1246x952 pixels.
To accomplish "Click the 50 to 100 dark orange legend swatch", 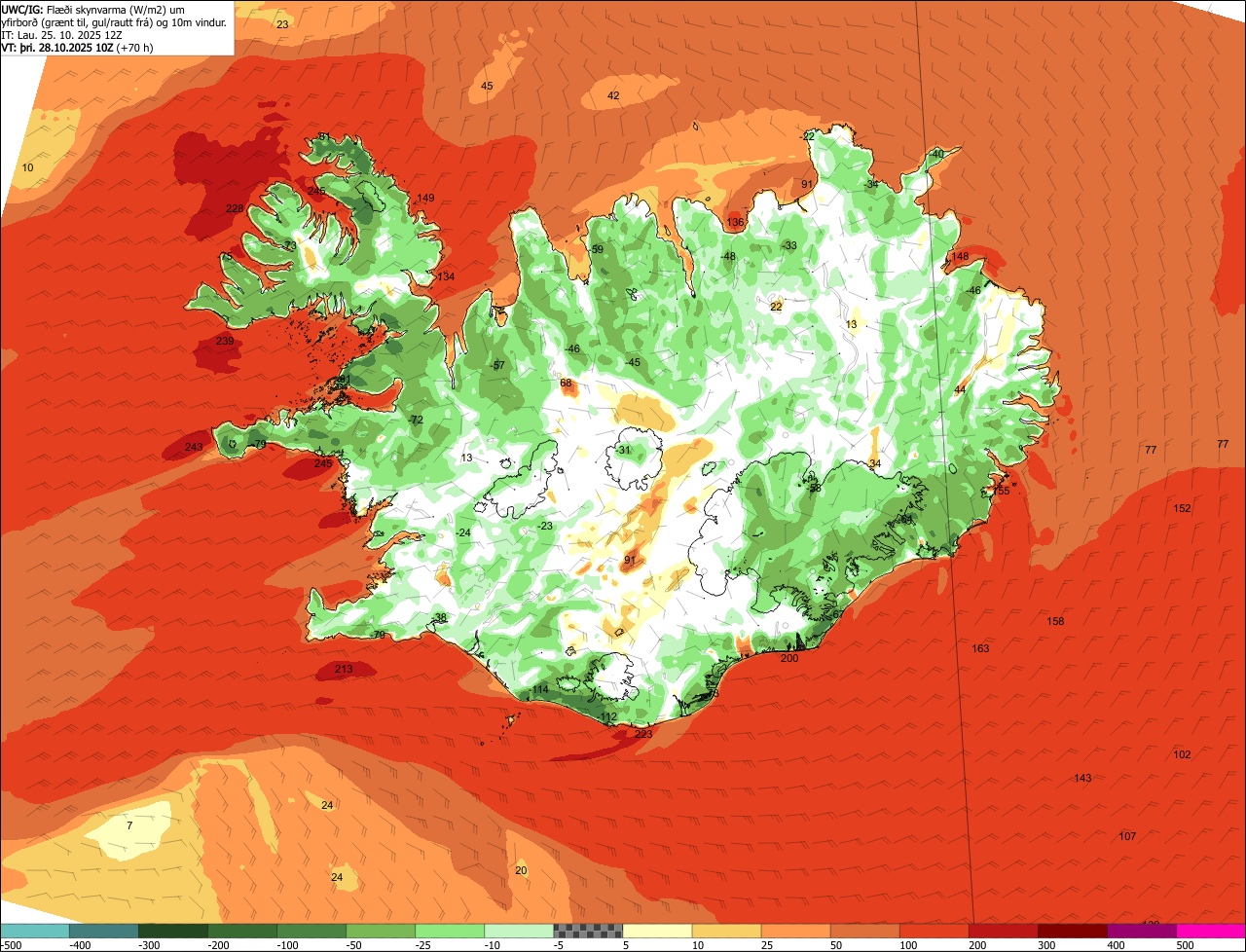I will 864,931.
